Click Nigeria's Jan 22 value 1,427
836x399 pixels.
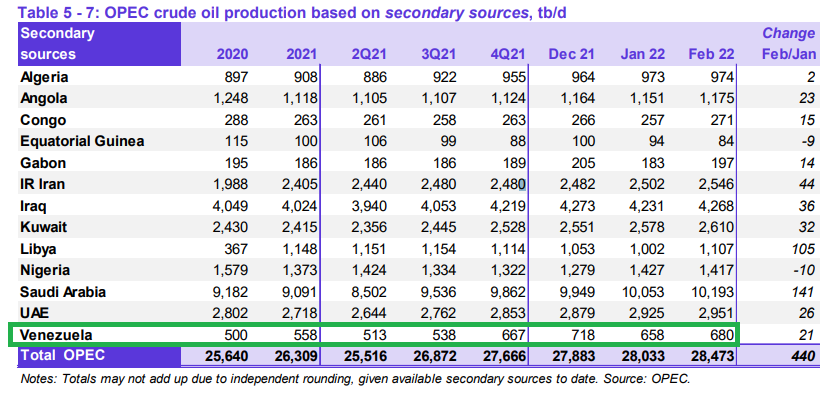[647, 270]
